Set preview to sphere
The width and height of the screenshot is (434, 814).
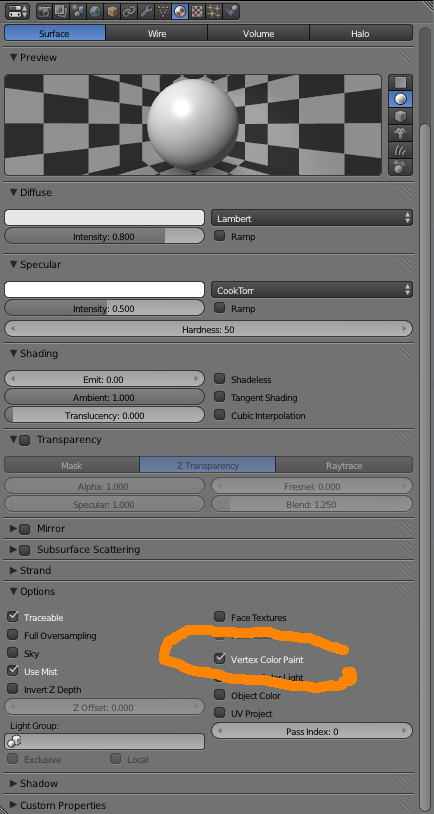[400, 99]
